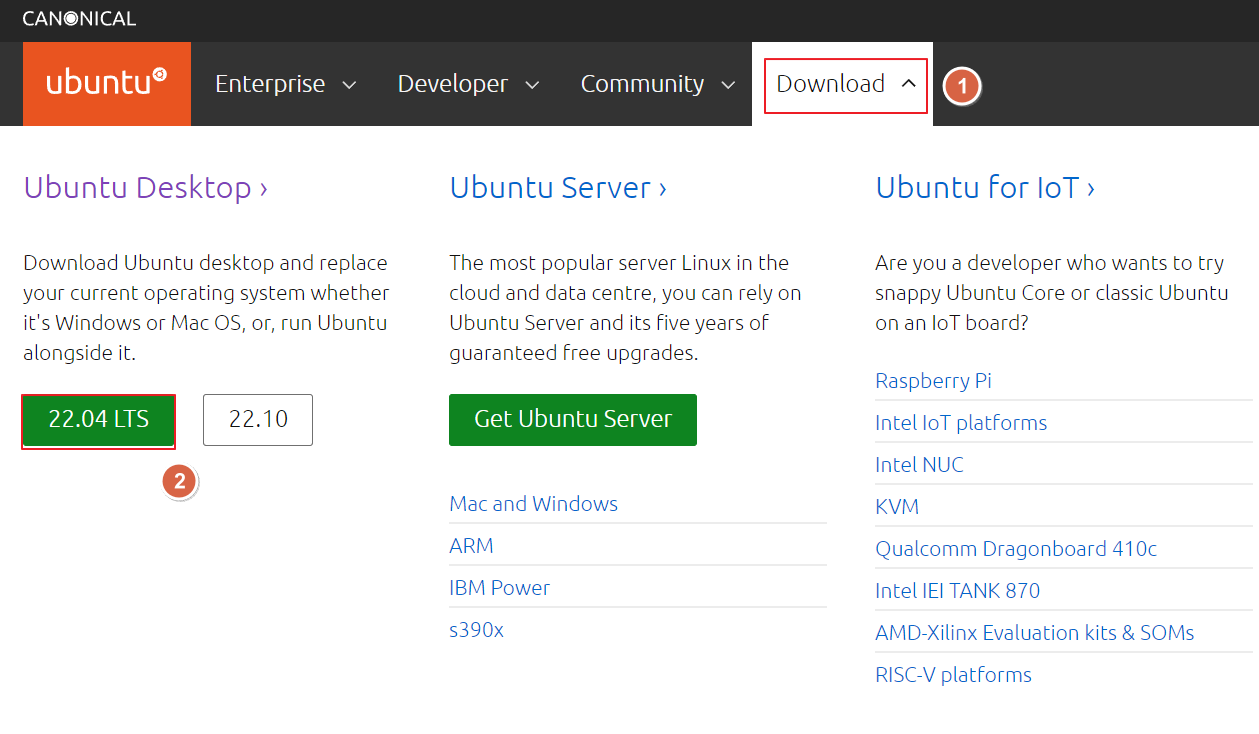1259x734 pixels.
Task: Open the Intel IoT platforms link
Action: tap(961, 423)
